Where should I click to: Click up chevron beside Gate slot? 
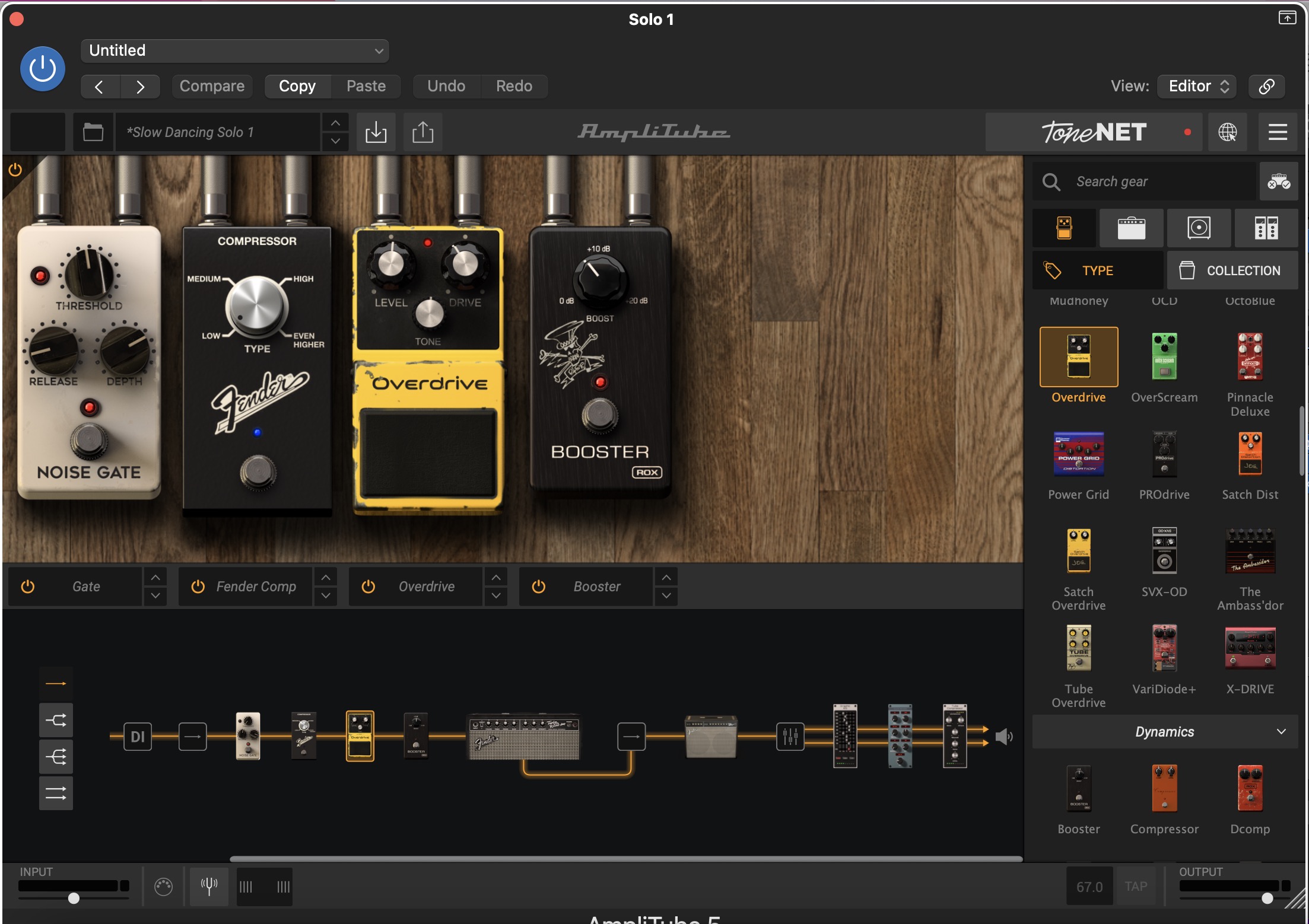click(155, 577)
